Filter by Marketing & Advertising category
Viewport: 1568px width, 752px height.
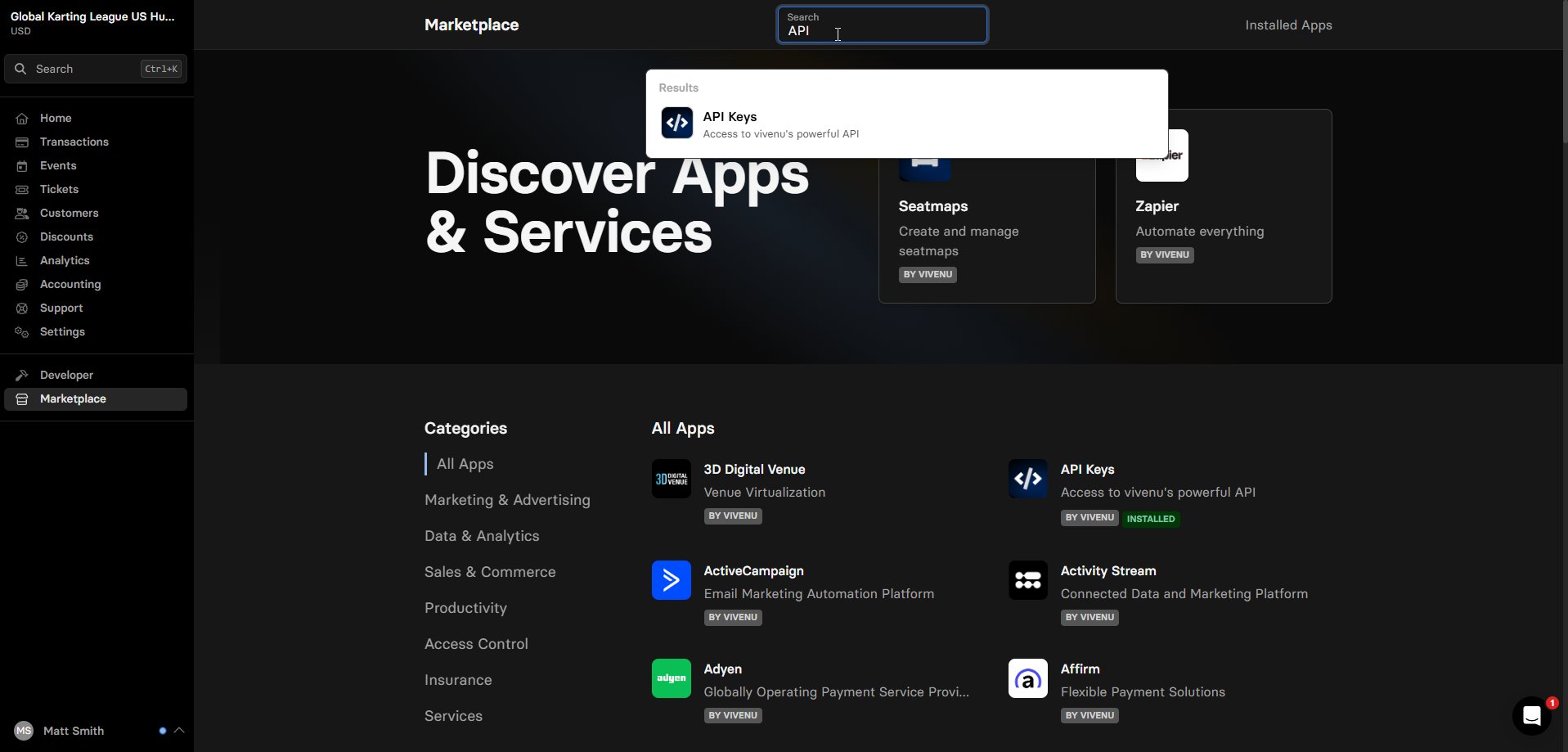click(x=507, y=500)
